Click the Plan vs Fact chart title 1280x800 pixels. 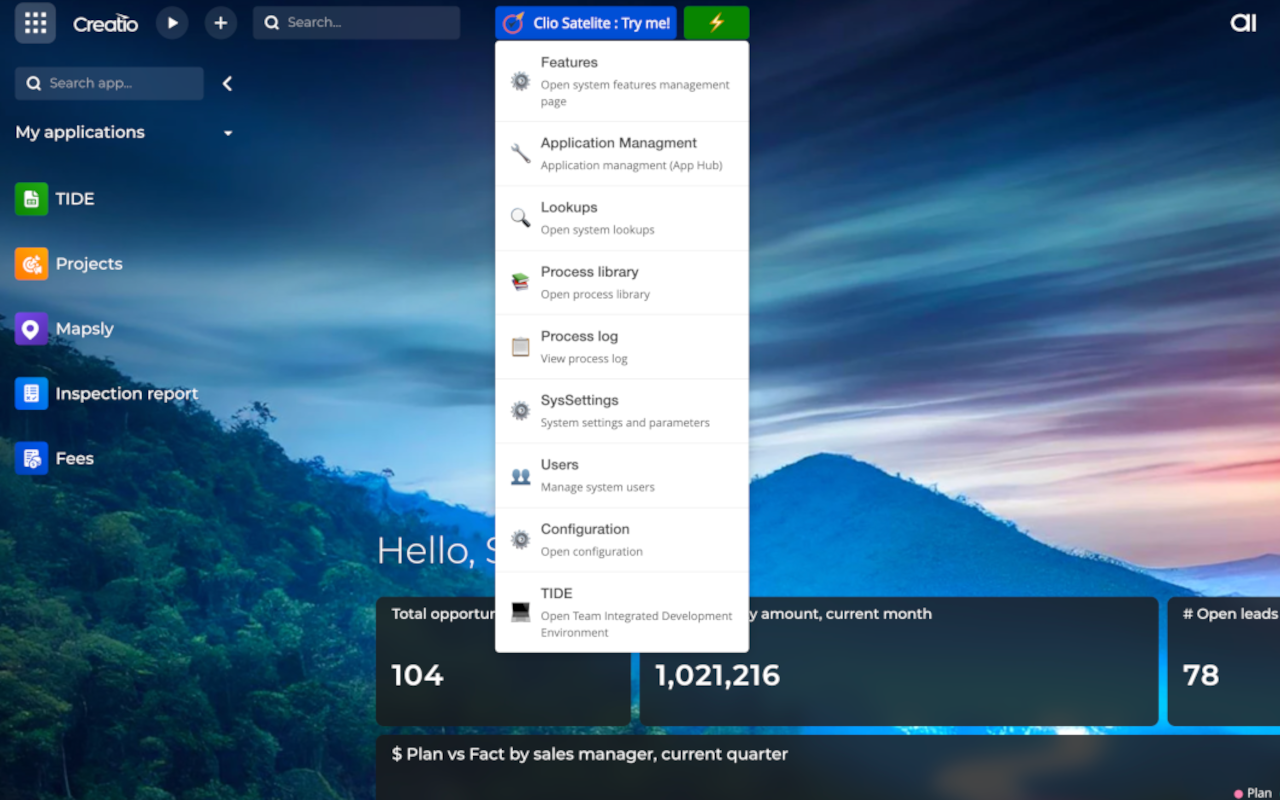(590, 754)
